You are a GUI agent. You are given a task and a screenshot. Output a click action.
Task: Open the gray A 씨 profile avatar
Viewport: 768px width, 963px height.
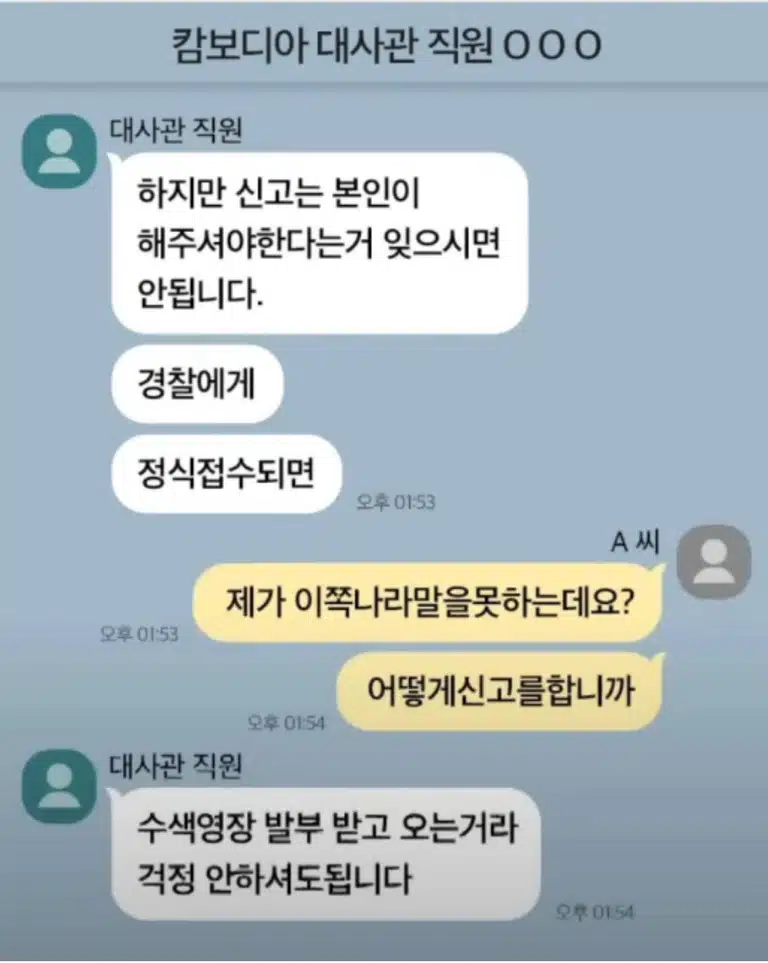(713, 562)
